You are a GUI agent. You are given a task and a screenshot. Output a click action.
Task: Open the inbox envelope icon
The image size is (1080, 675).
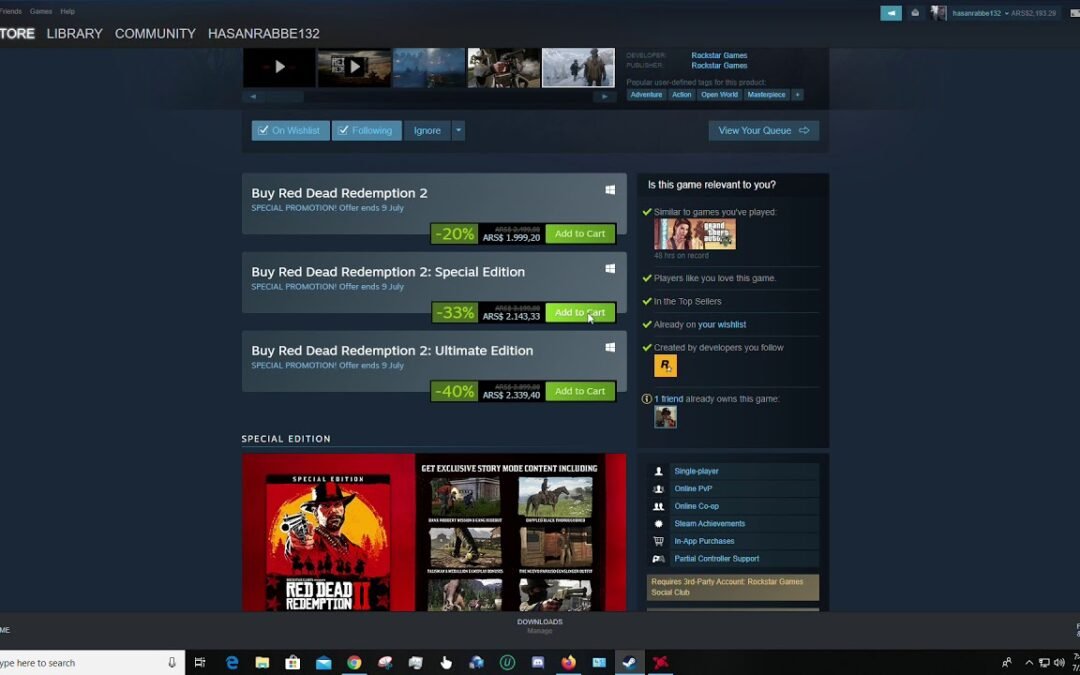click(x=915, y=13)
